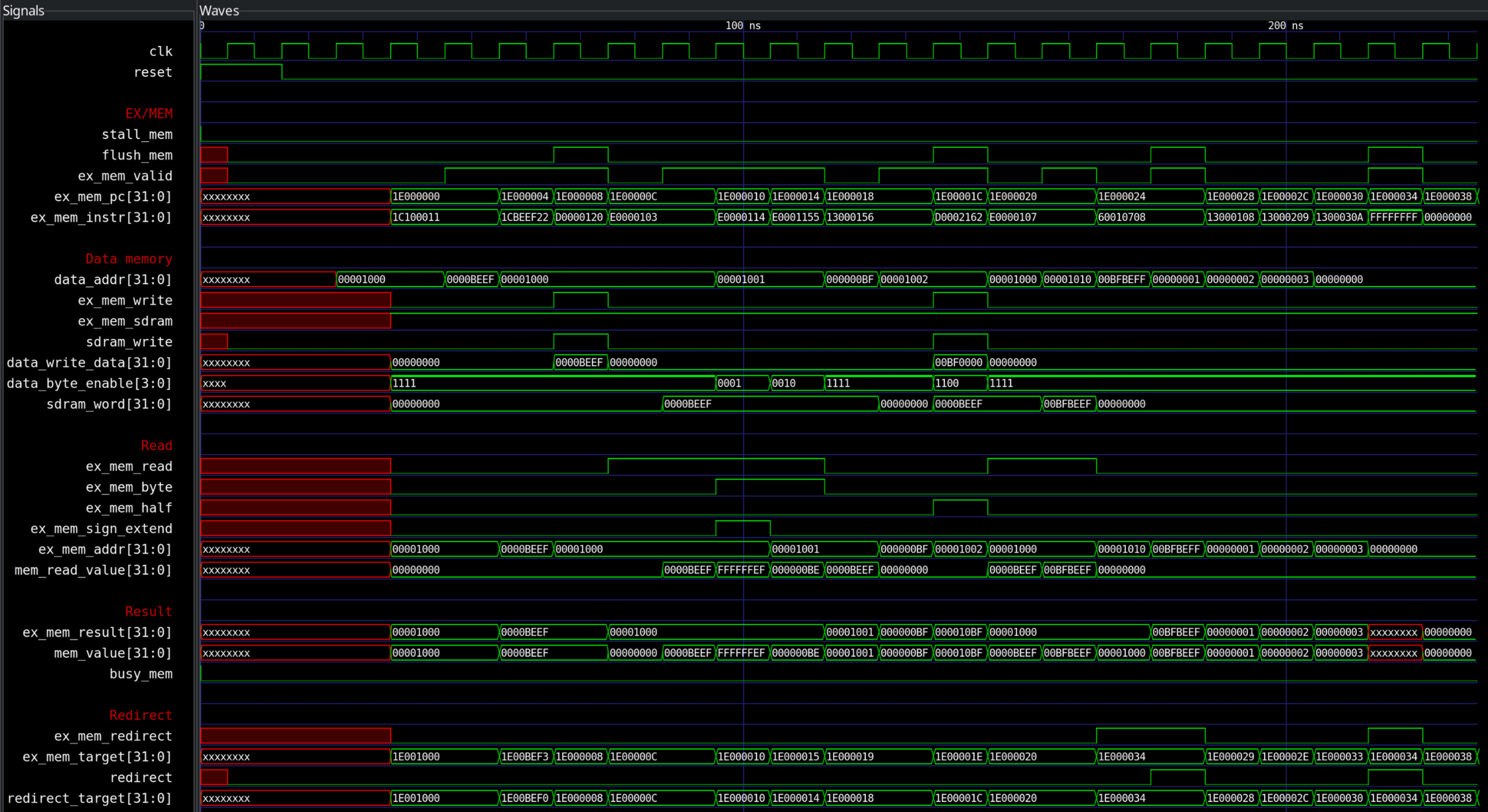Viewport: 1488px width, 812px height.
Task: Select the ex_mem_write signal
Action: pyautogui.click(x=125, y=301)
